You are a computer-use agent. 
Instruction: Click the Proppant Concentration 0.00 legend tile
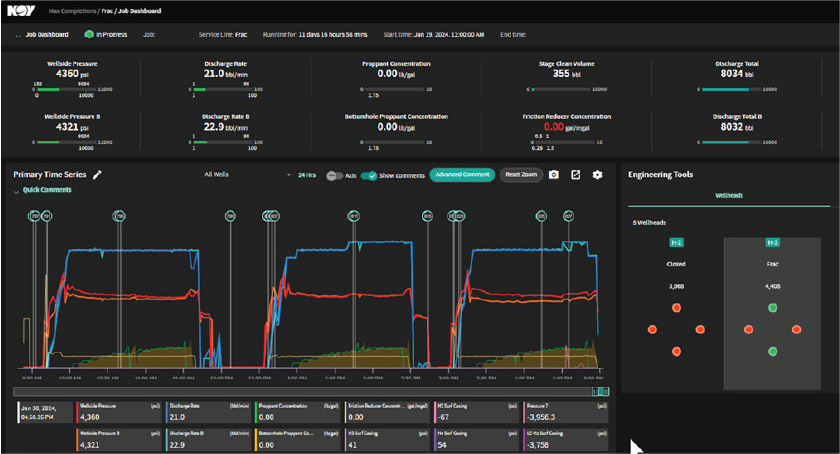297,412
